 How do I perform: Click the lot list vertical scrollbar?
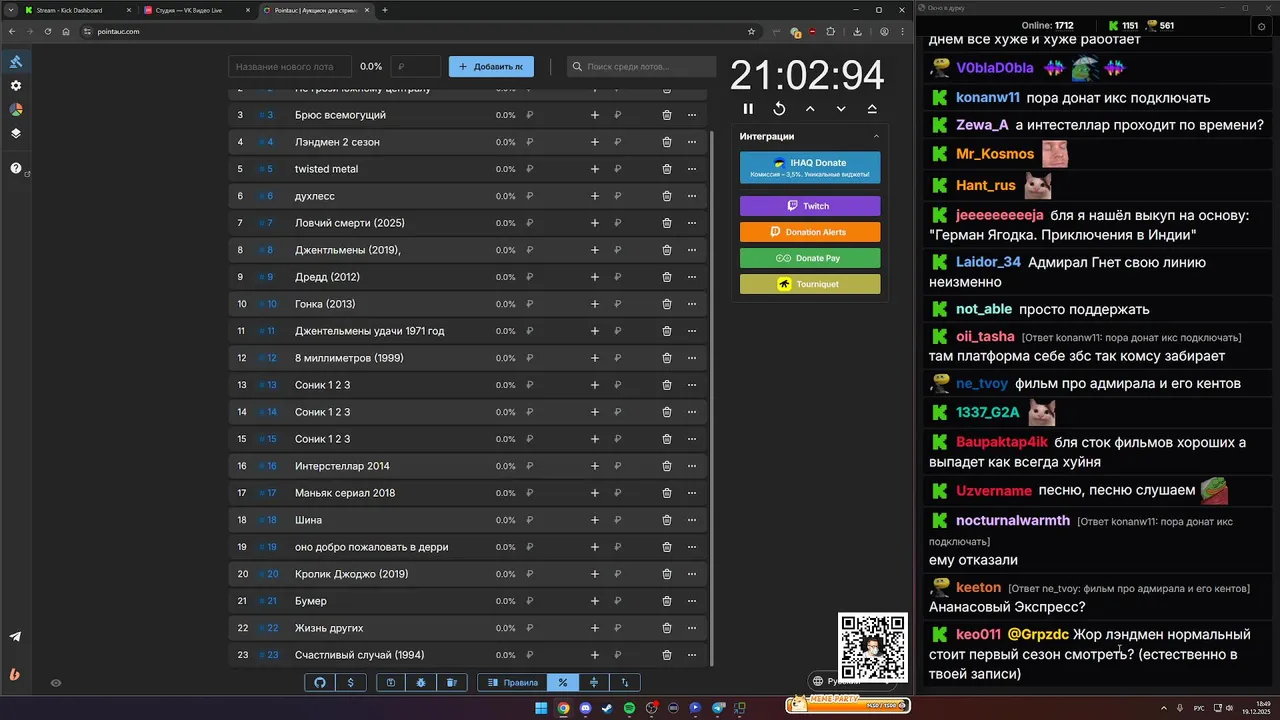[x=712, y=398]
